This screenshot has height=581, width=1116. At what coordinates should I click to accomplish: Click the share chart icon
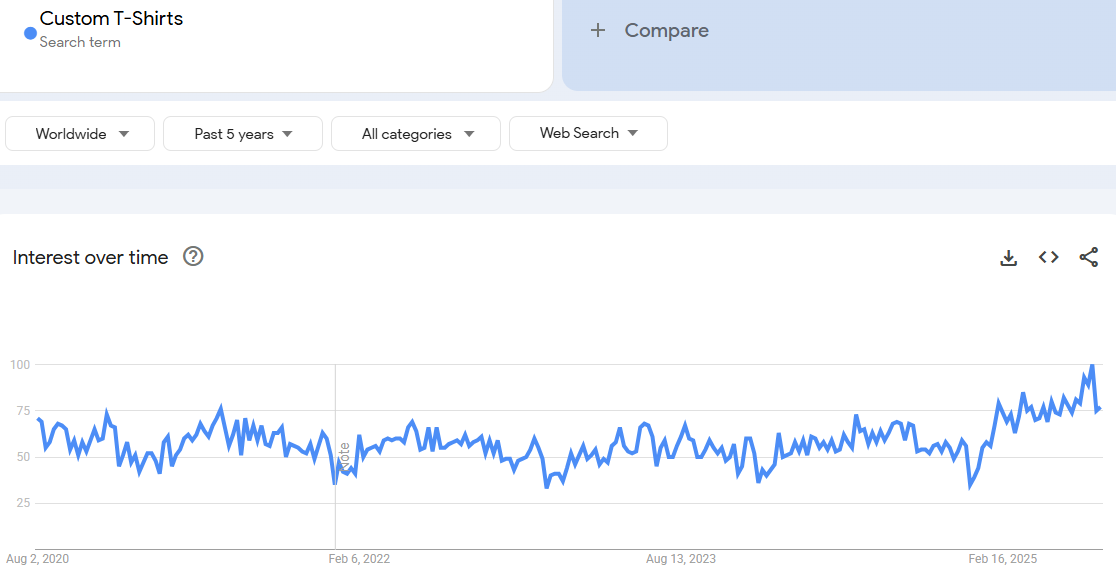(1089, 258)
